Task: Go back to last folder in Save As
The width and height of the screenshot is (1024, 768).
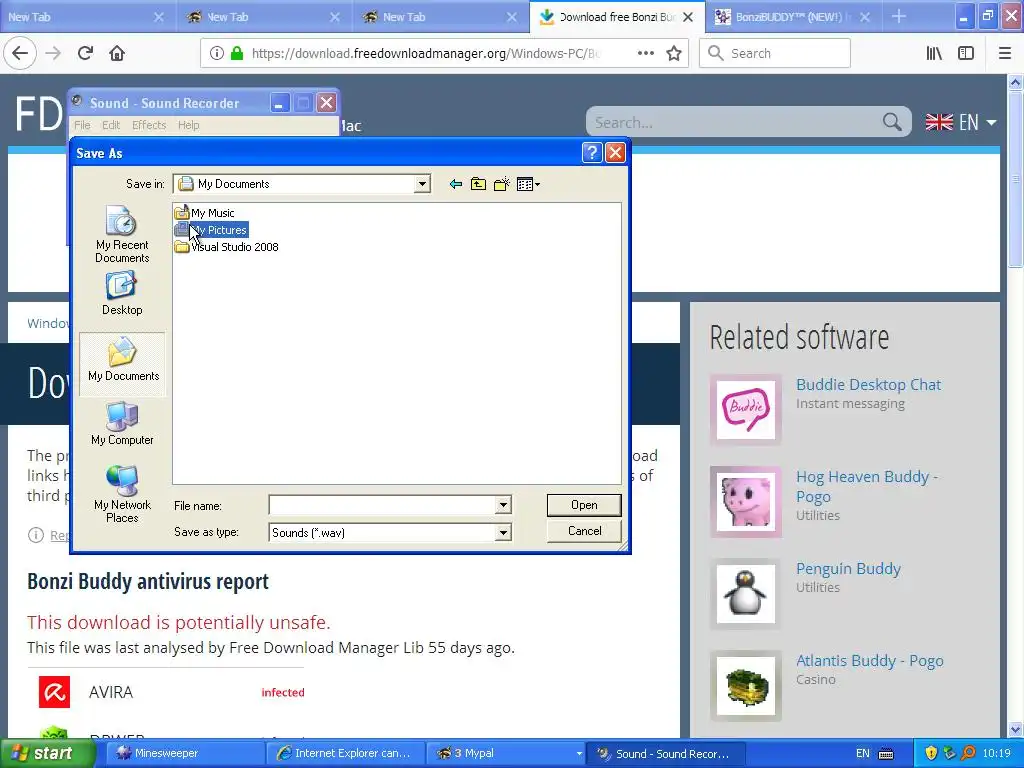Action: (456, 184)
